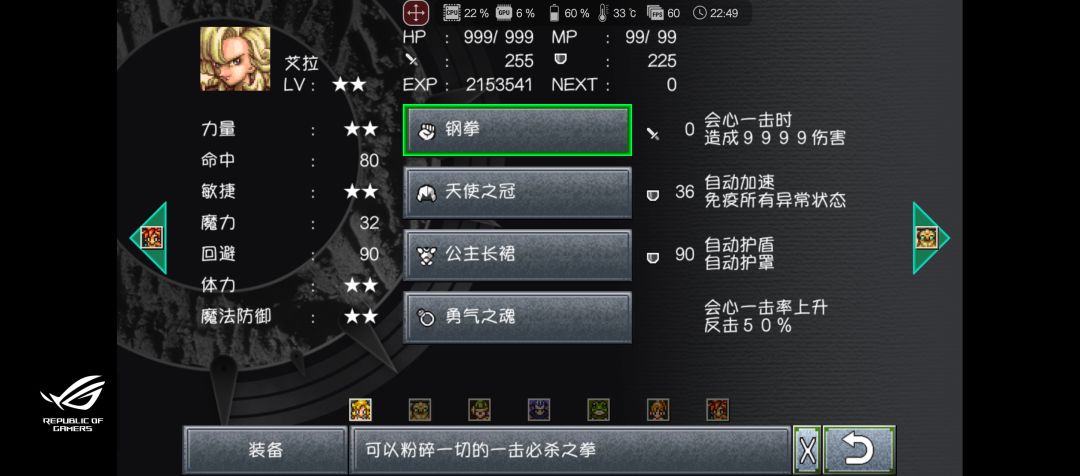
Task: Tap the red crosshair overlay icon
Action: tap(416, 12)
